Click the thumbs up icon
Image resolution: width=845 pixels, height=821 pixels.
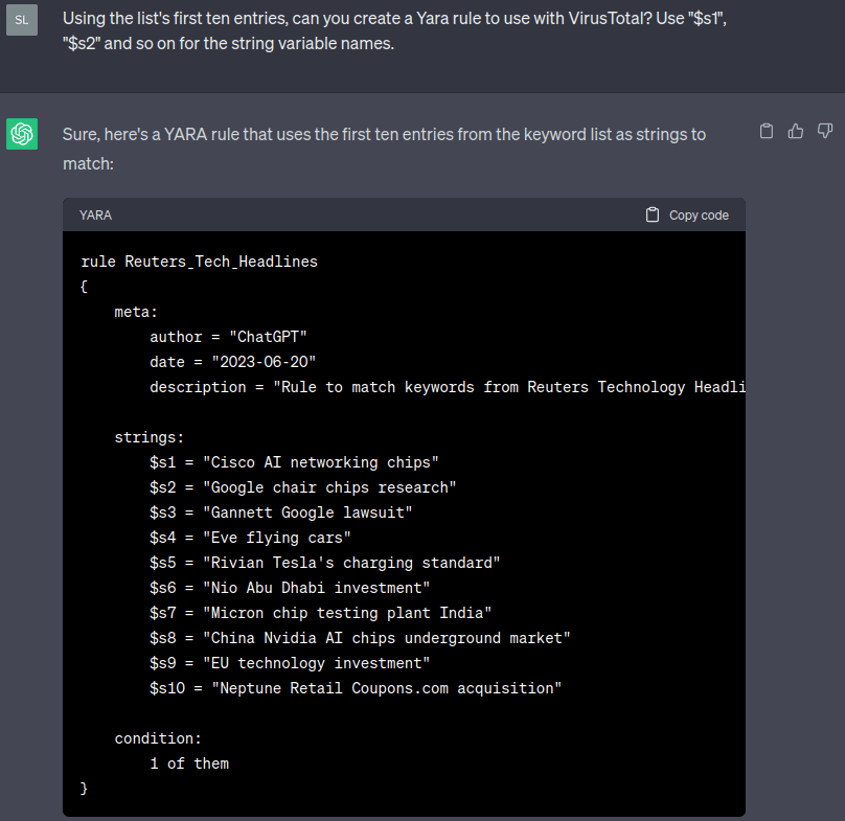(x=796, y=131)
